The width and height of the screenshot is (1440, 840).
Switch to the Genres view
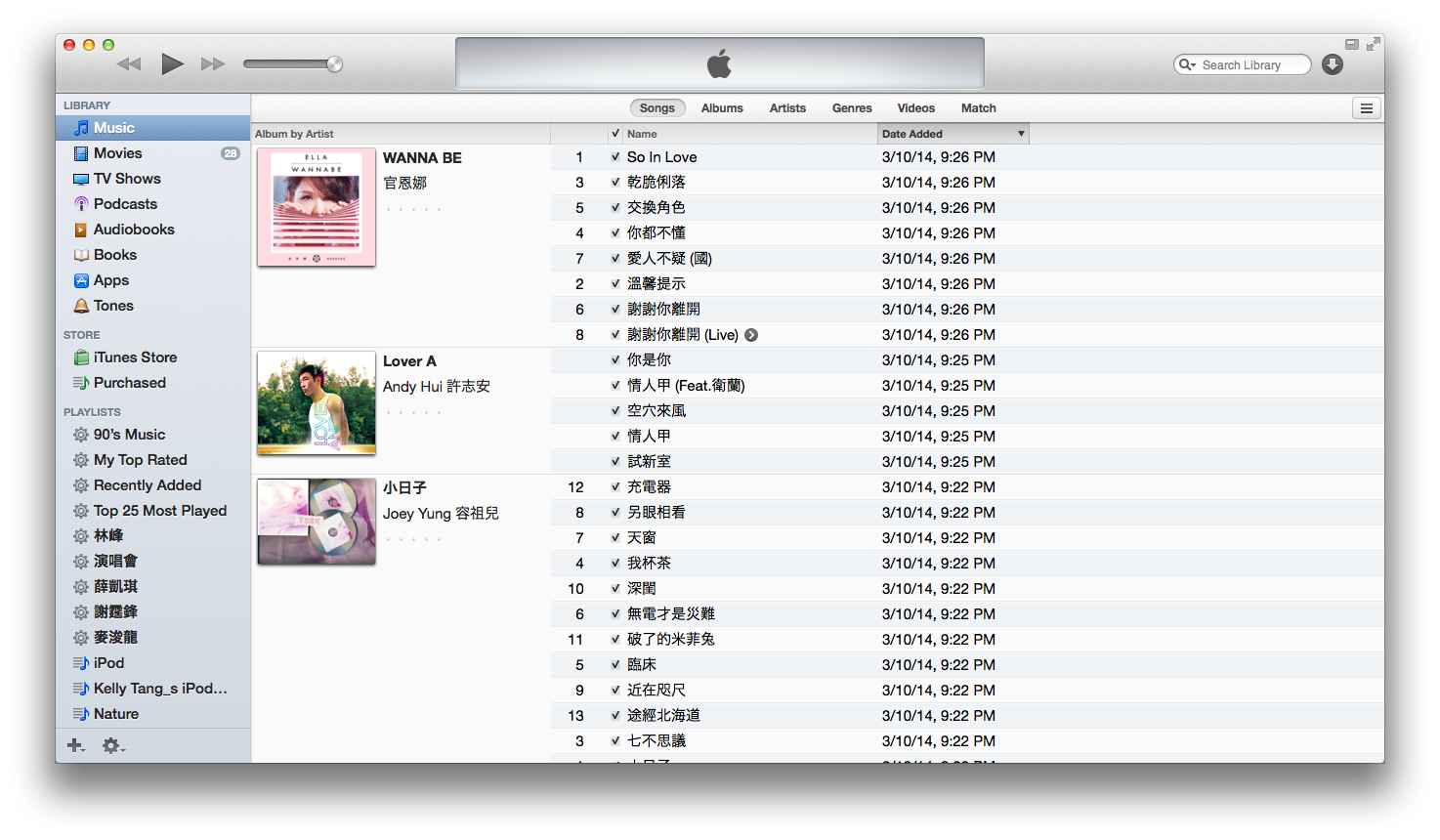click(x=852, y=108)
